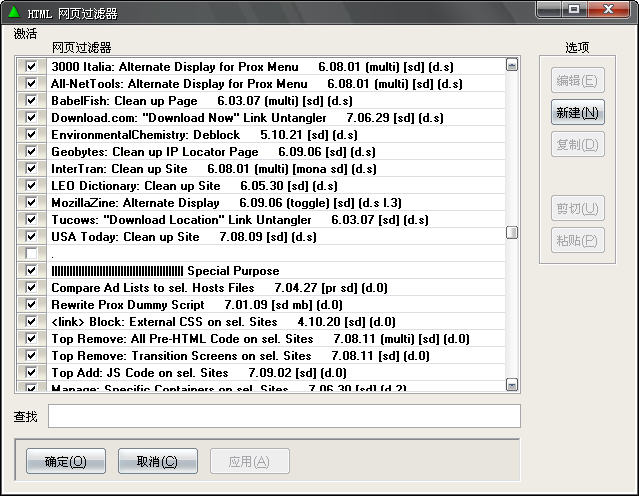Uncheck the Special Purpose separator checkbox
Viewport: 639px width, 496px height.
[x=31, y=270]
